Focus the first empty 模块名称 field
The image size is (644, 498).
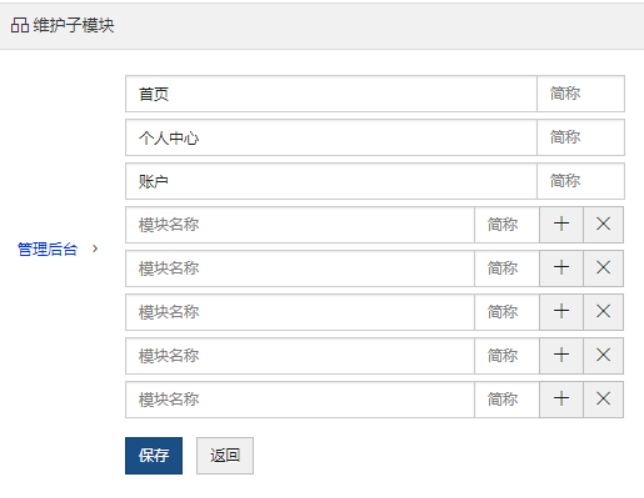tap(300, 225)
